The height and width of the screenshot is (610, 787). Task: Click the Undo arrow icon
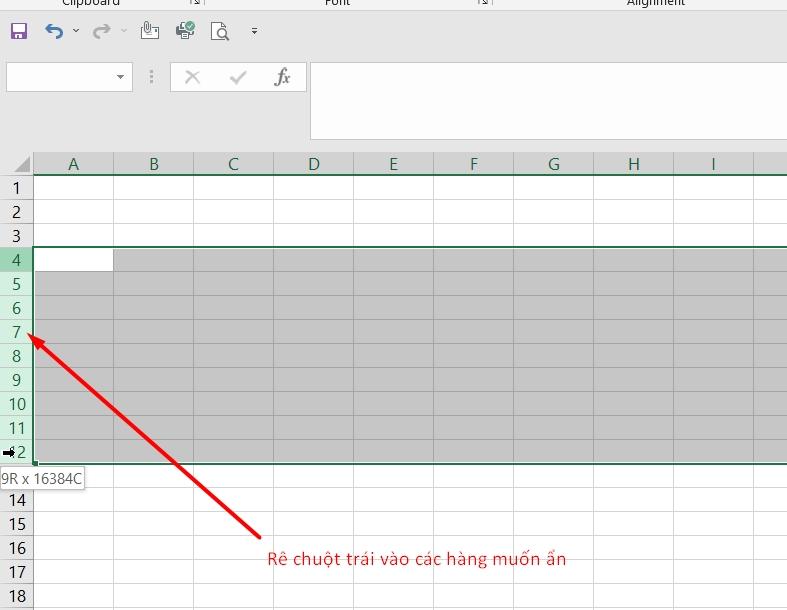[x=54, y=31]
